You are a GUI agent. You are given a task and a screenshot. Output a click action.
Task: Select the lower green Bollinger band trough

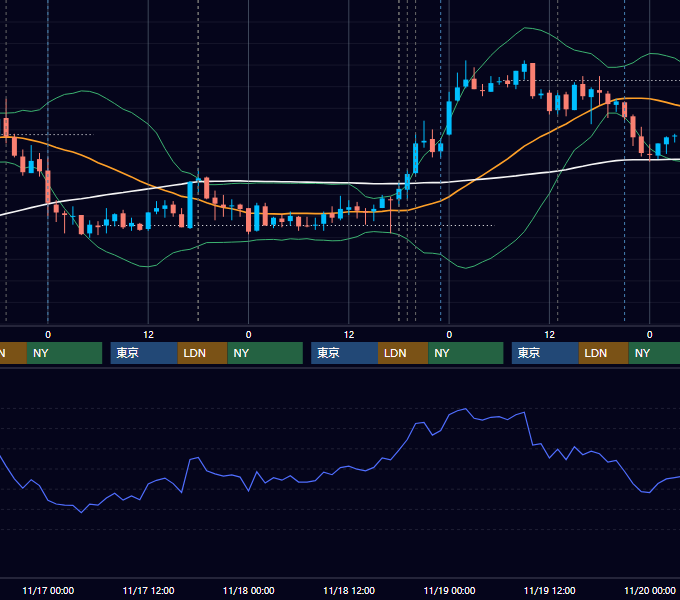(x=465, y=268)
